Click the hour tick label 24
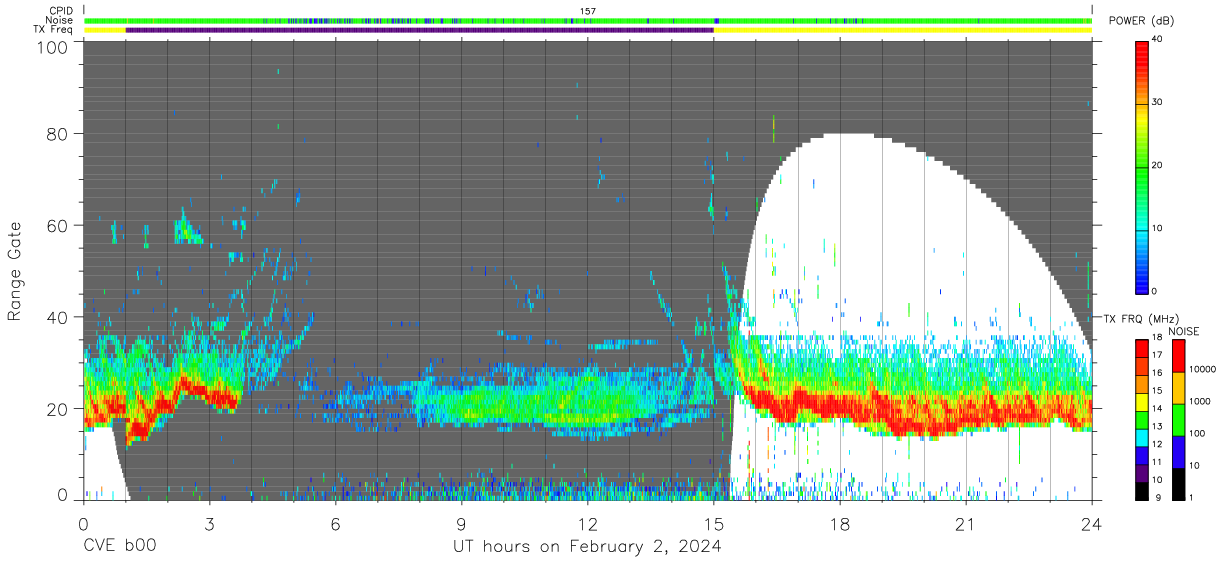This screenshot has width=1228, height=567. click(1092, 523)
